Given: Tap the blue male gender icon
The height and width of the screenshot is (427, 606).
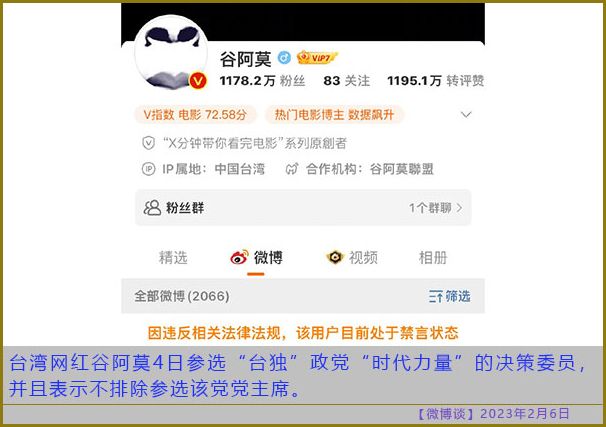Looking at the screenshot, I should pyautogui.click(x=284, y=58).
